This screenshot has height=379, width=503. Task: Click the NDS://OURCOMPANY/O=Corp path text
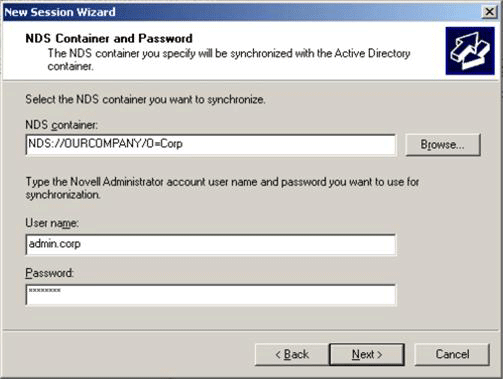coord(105,144)
